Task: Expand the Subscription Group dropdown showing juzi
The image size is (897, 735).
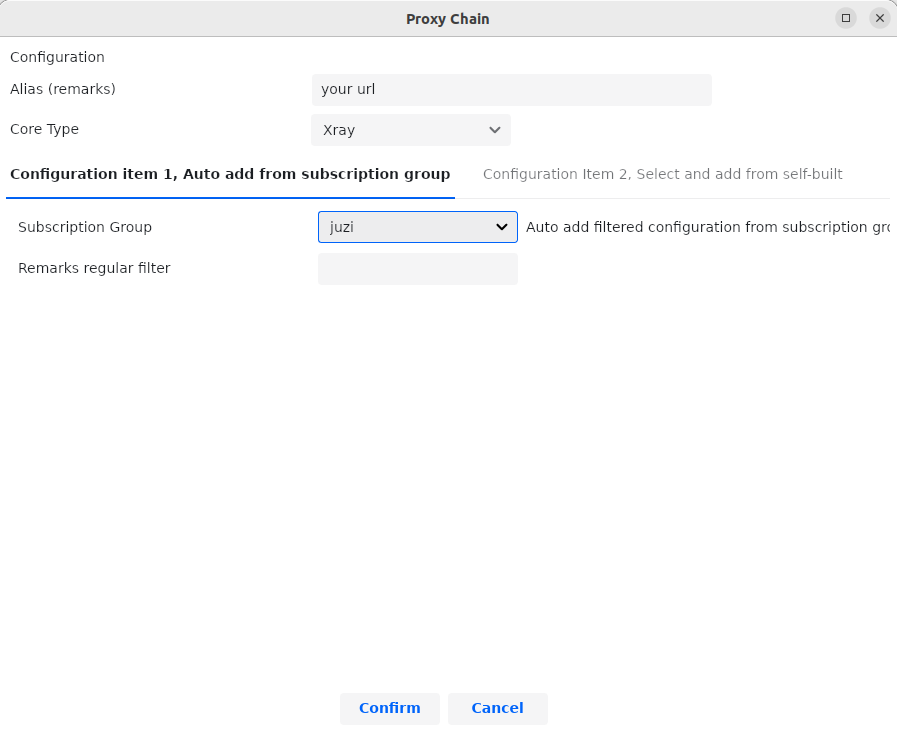Action: click(x=417, y=227)
